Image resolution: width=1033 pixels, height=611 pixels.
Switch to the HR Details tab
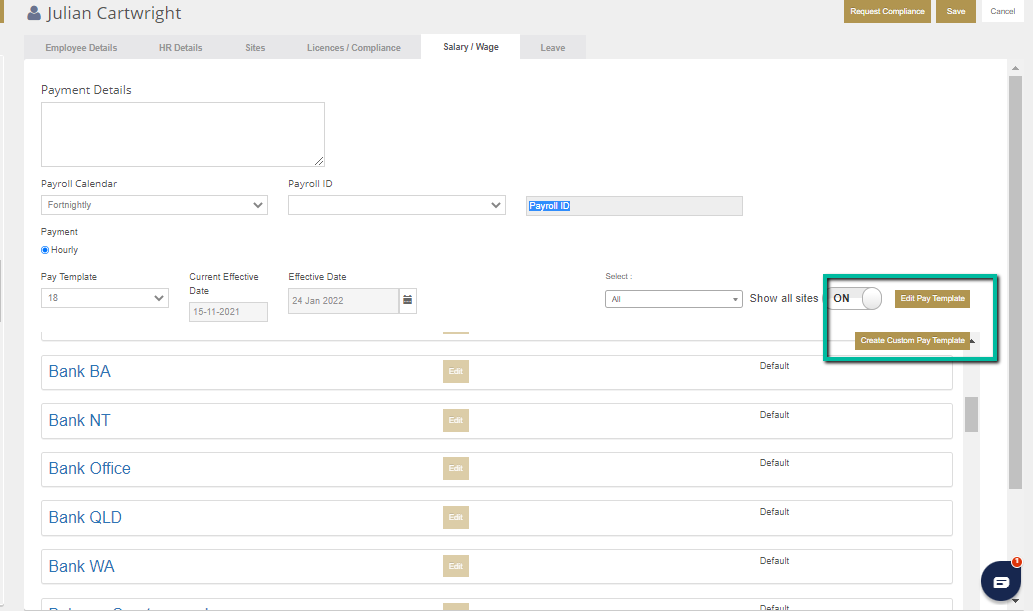click(x=181, y=47)
